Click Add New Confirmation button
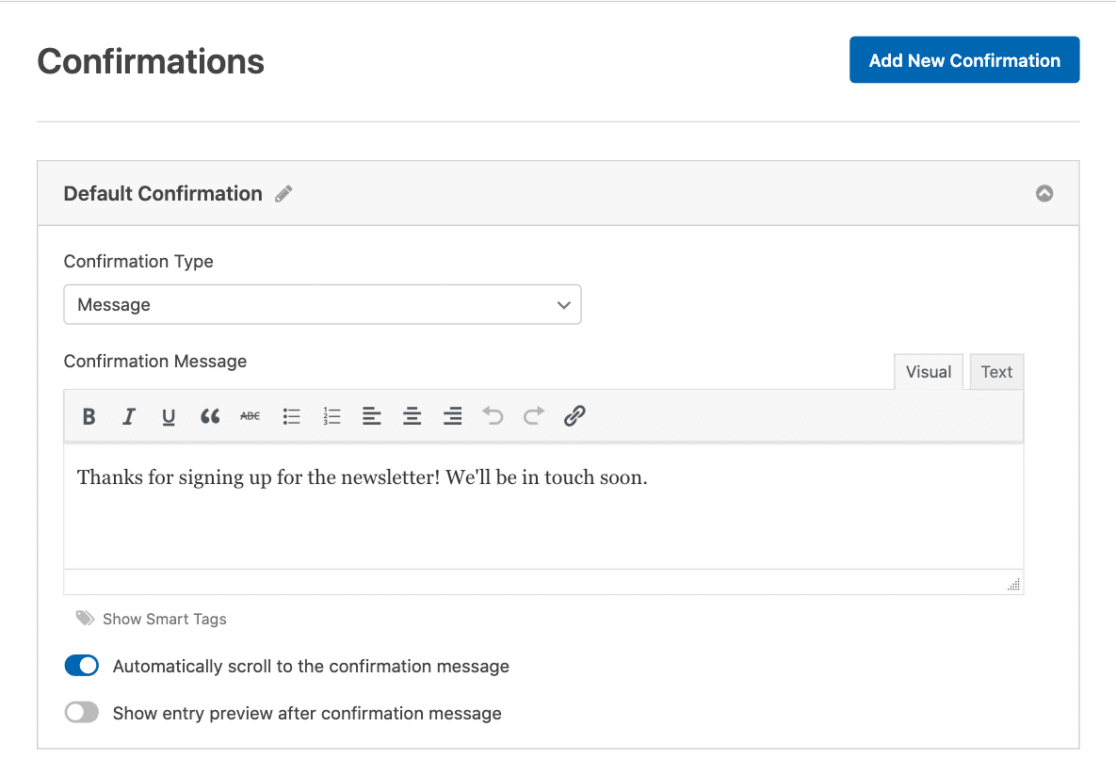The image size is (1116, 775). click(x=964, y=60)
